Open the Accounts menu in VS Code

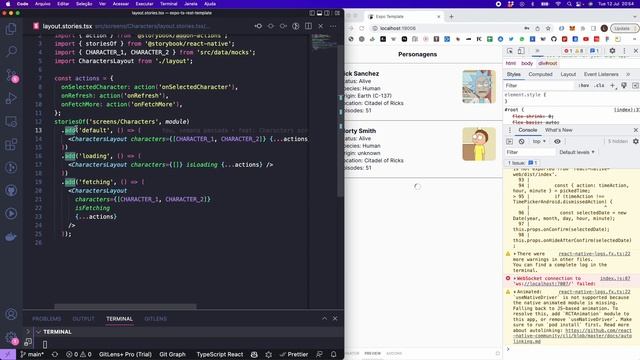(11, 315)
